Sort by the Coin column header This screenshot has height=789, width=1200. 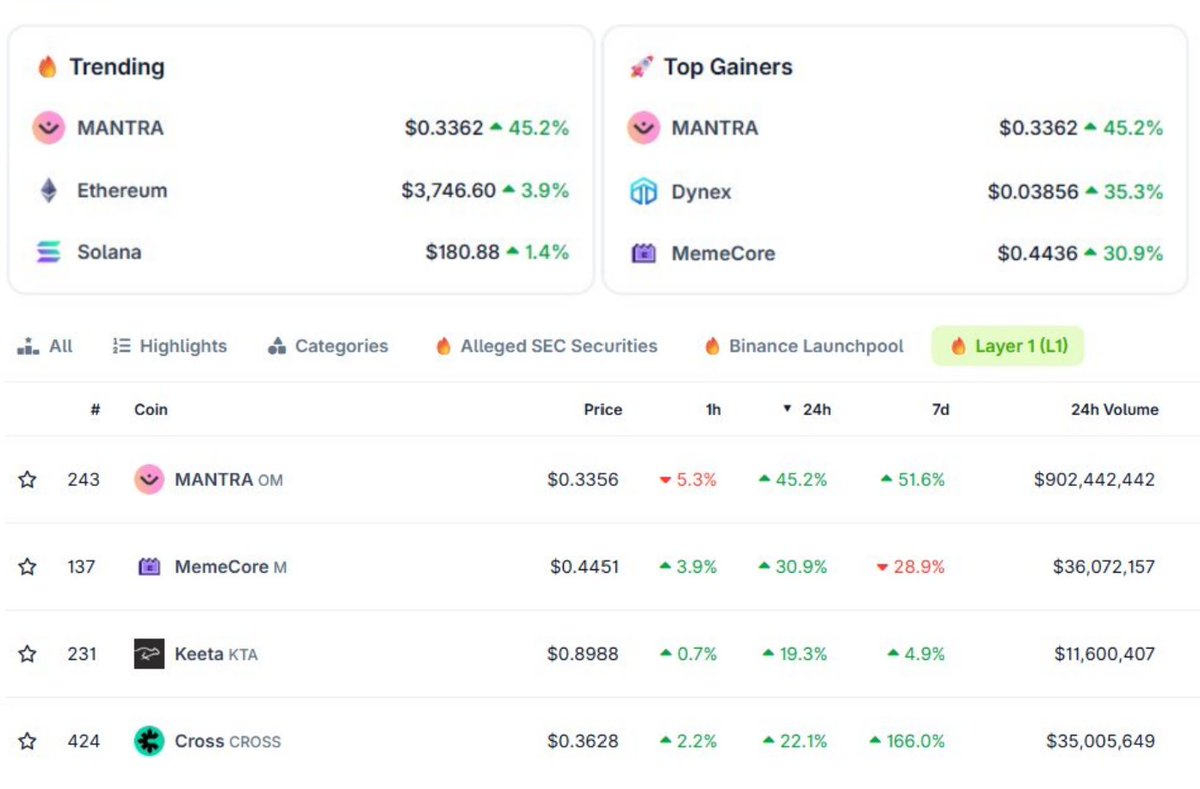151,409
